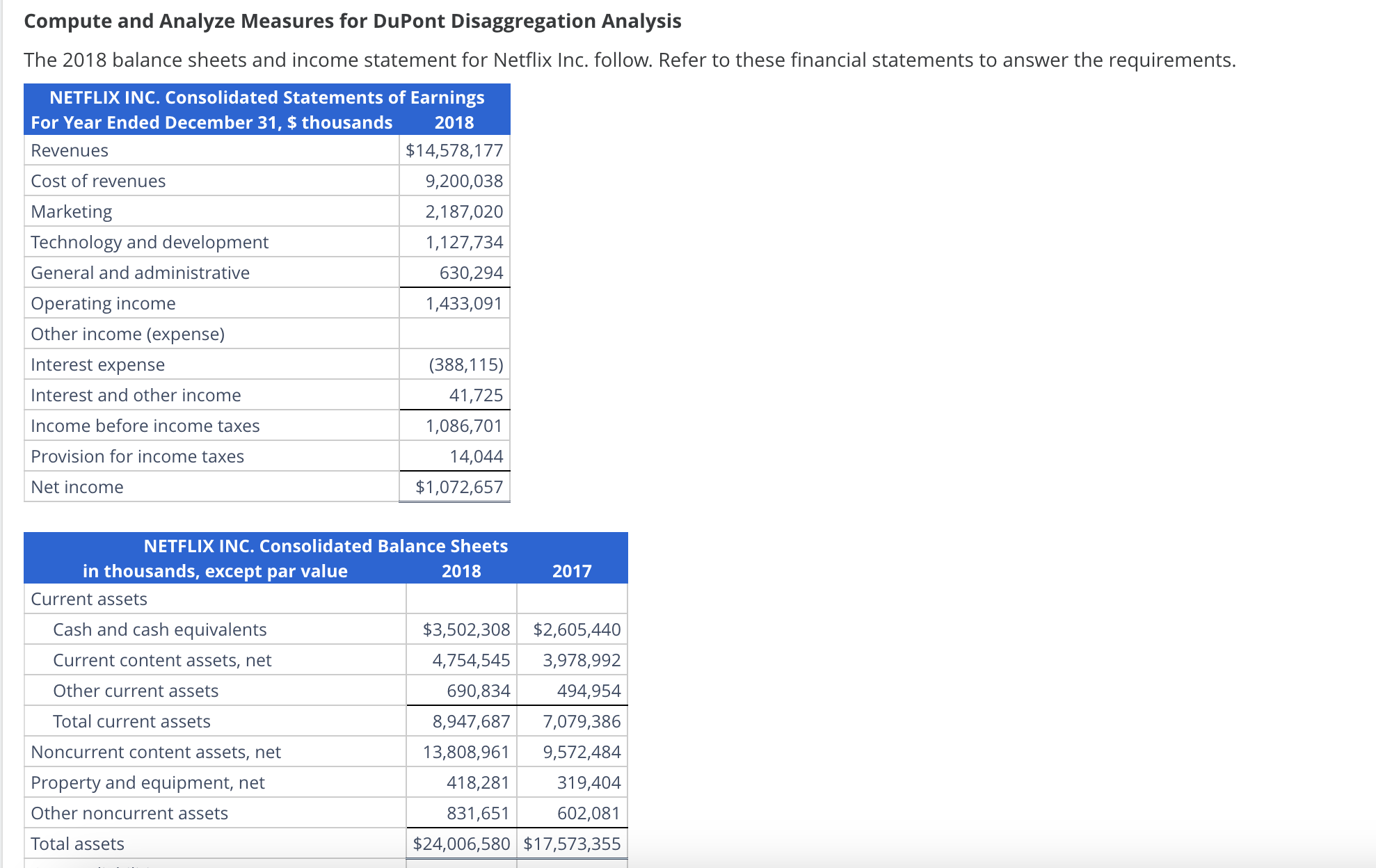Viewport: 1376px width, 868px height.
Task: Click the Revenues row label
Action: 70,150
